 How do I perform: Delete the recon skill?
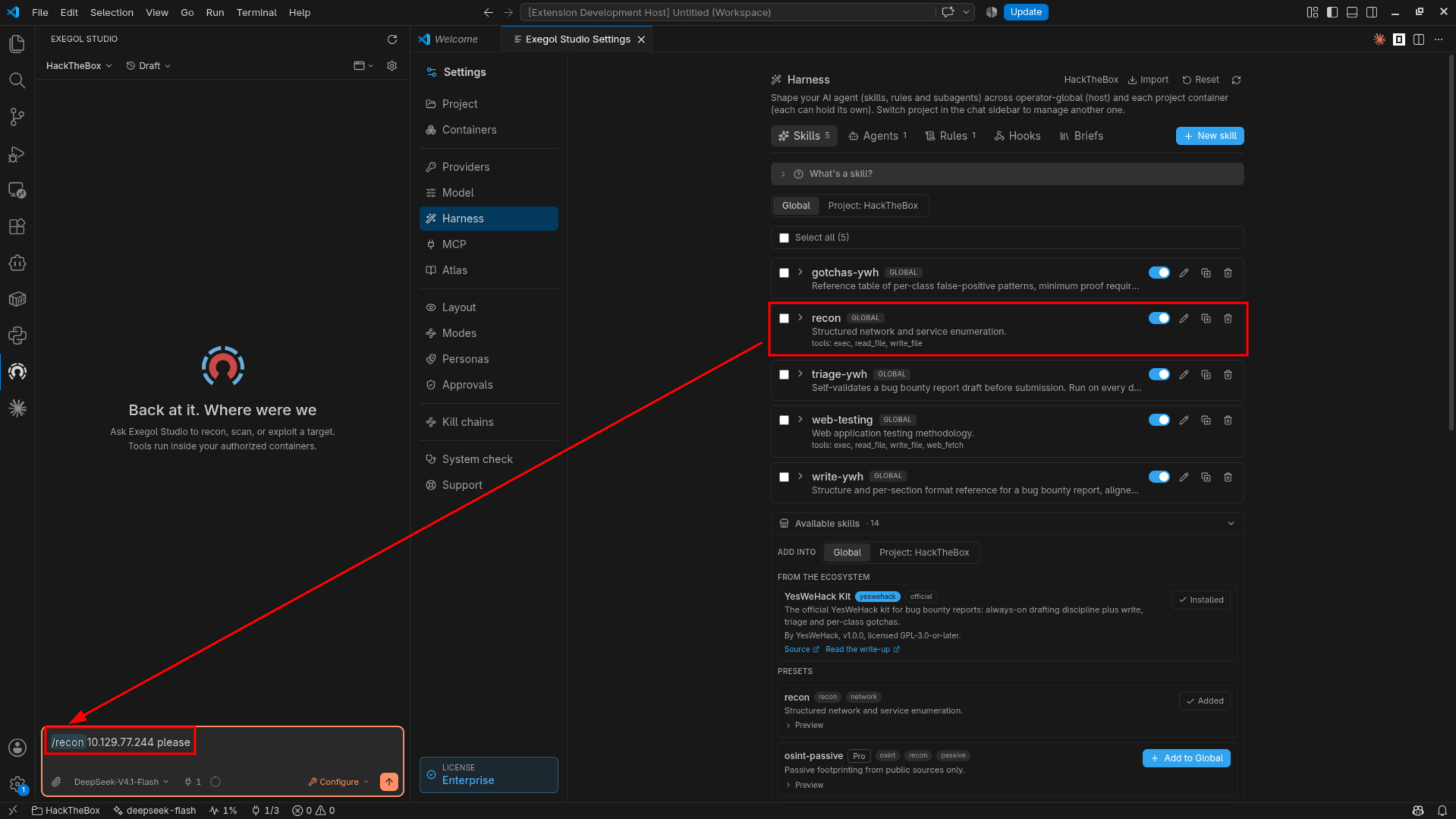pyautogui.click(x=1228, y=319)
